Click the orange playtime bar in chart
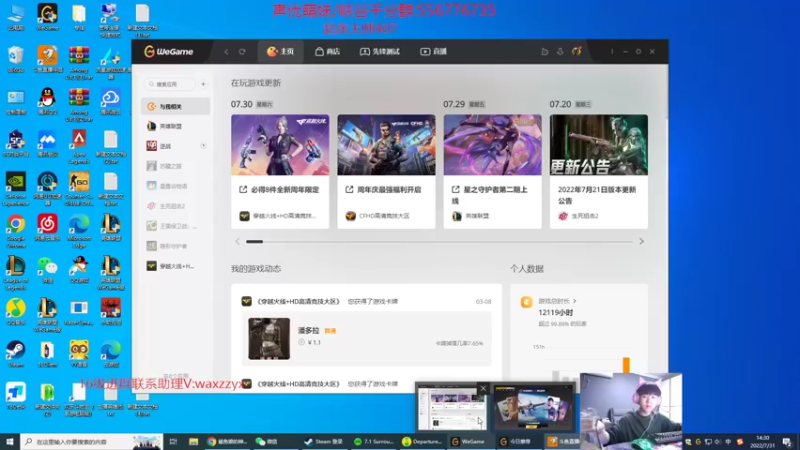This screenshot has width=800, height=450. [626, 365]
